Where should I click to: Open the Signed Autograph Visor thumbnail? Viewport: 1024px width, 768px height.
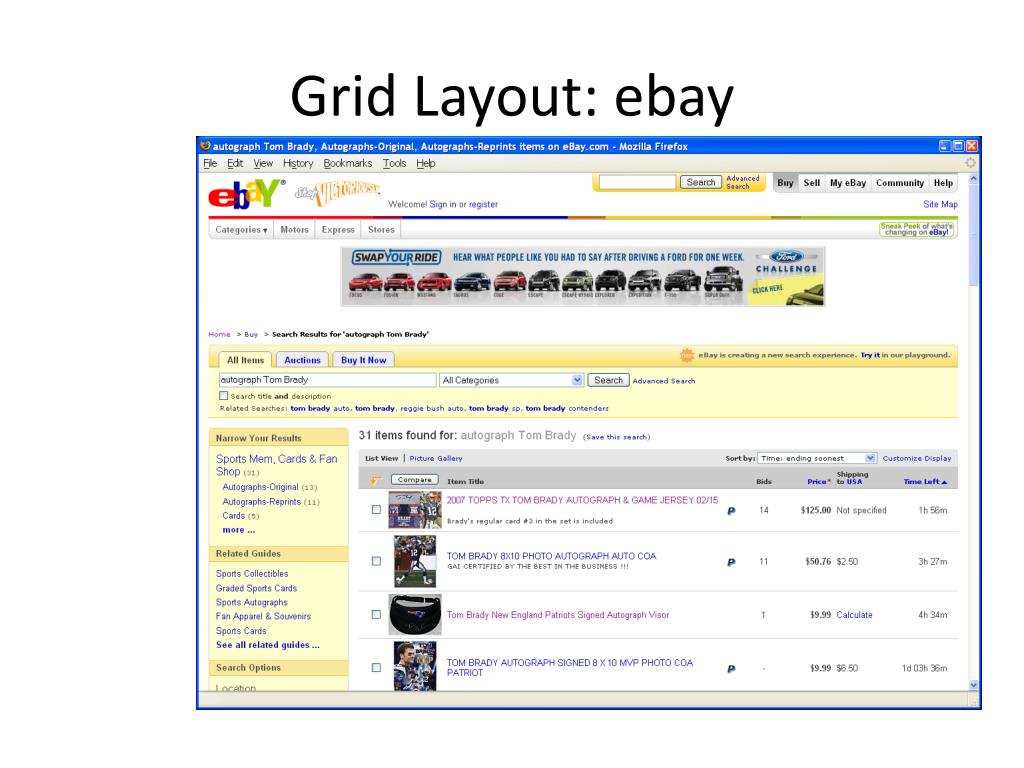point(415,615)
